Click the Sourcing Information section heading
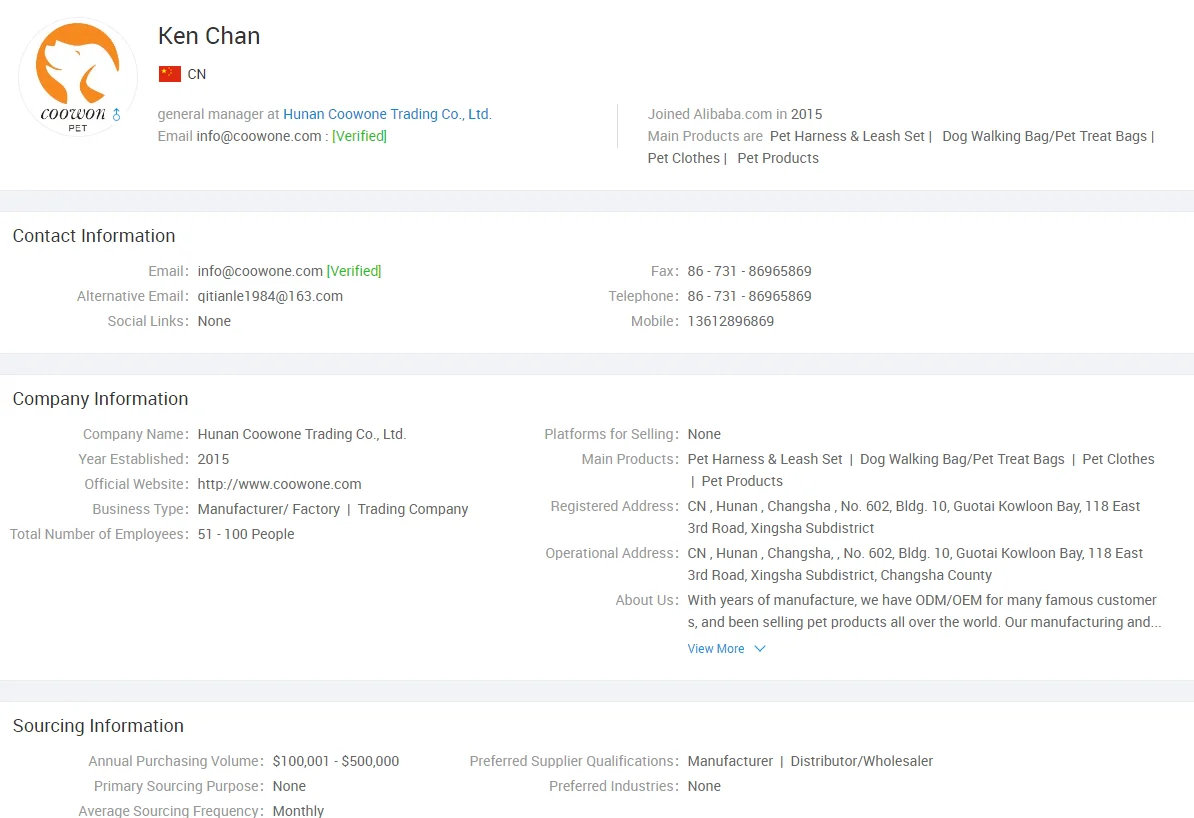This screenshot has height=818, width=1194. tap(98, 726)
